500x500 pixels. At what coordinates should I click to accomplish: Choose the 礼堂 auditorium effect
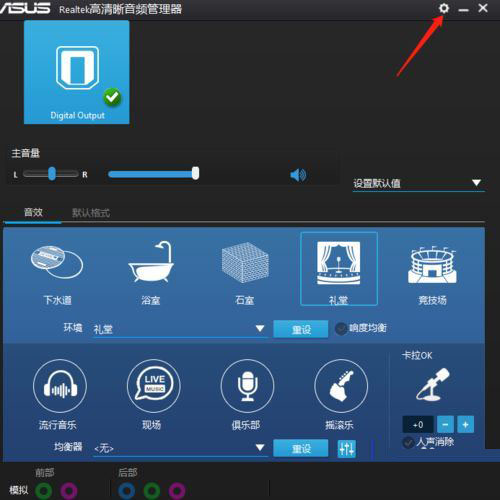click(339, 269)
